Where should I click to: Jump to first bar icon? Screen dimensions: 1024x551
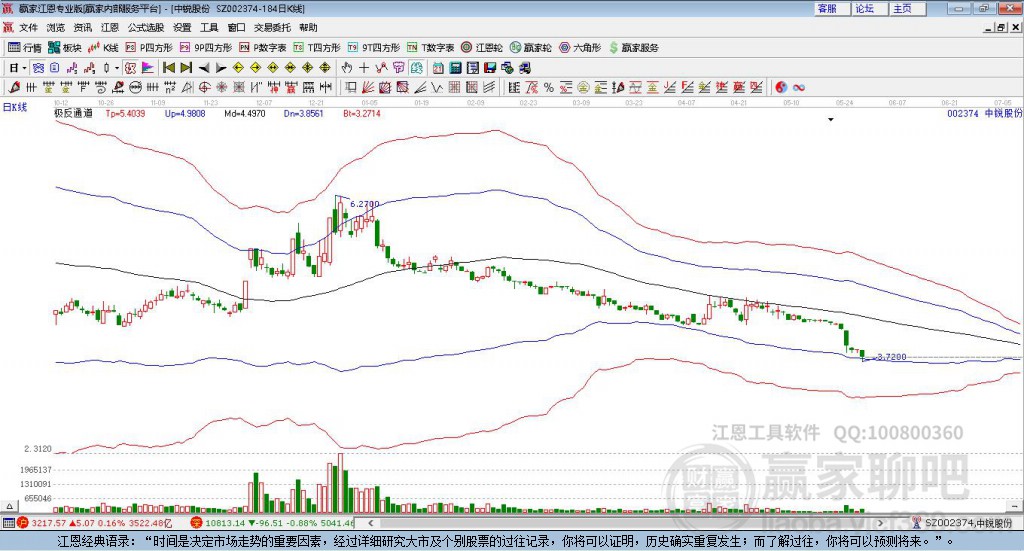[x=168, y=68]
